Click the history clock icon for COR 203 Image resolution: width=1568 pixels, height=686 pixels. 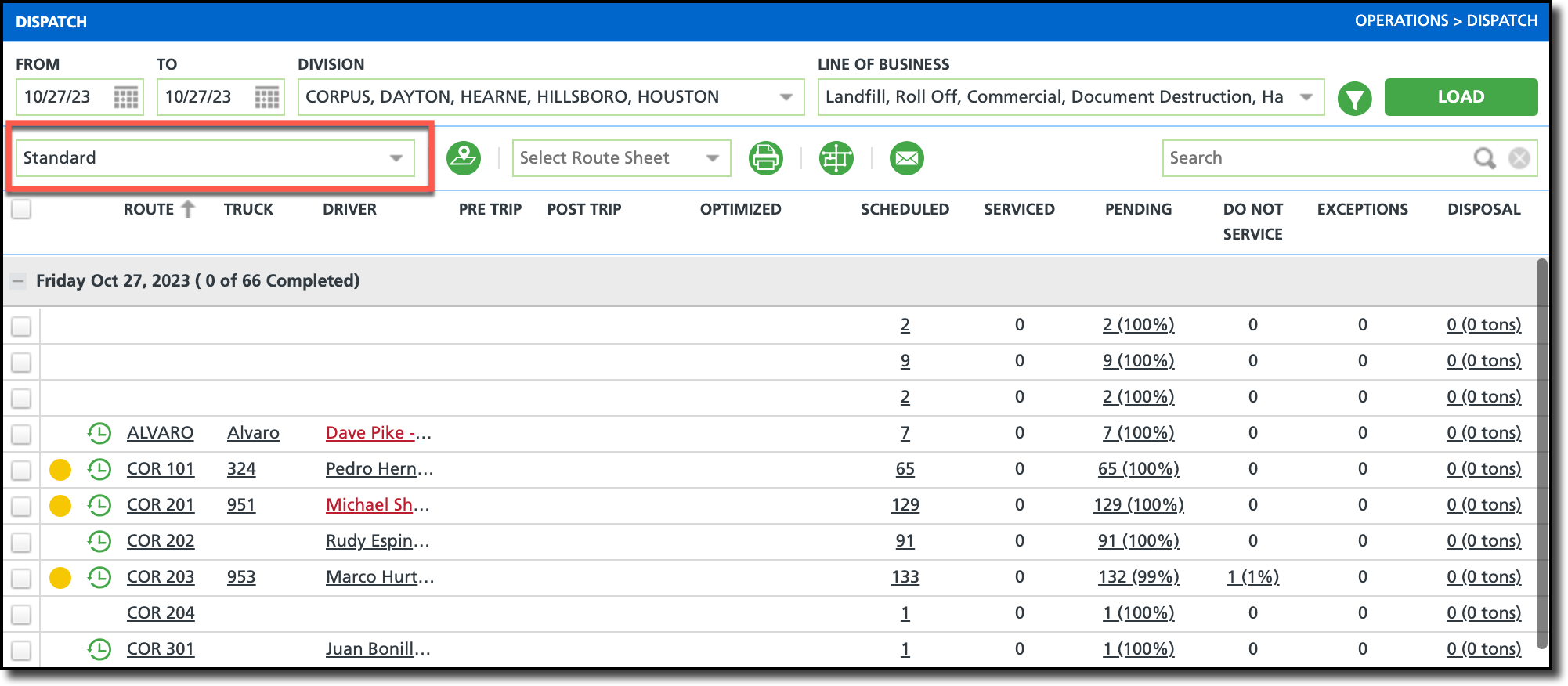point(99,577)
